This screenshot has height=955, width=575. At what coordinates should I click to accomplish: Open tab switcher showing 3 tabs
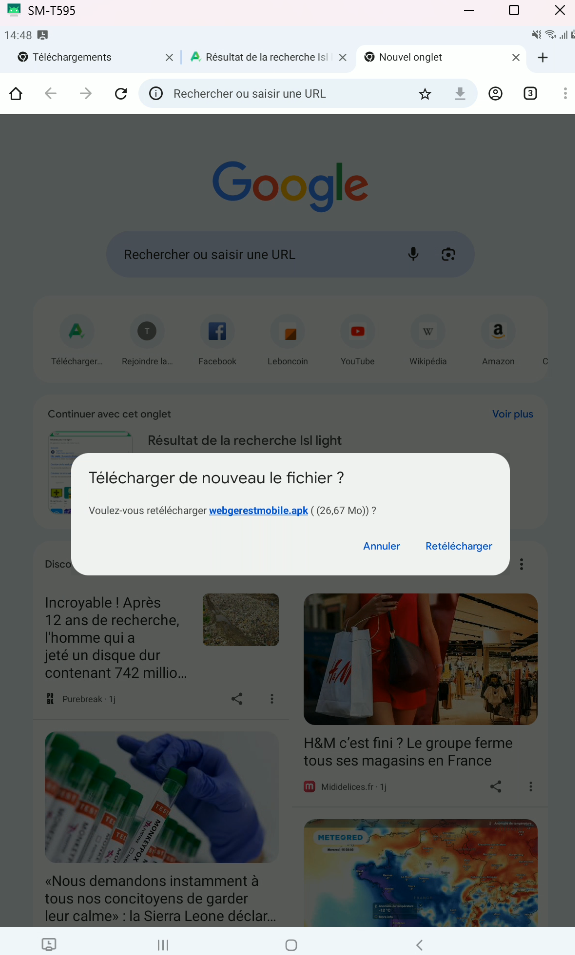[x=530, y=93]
